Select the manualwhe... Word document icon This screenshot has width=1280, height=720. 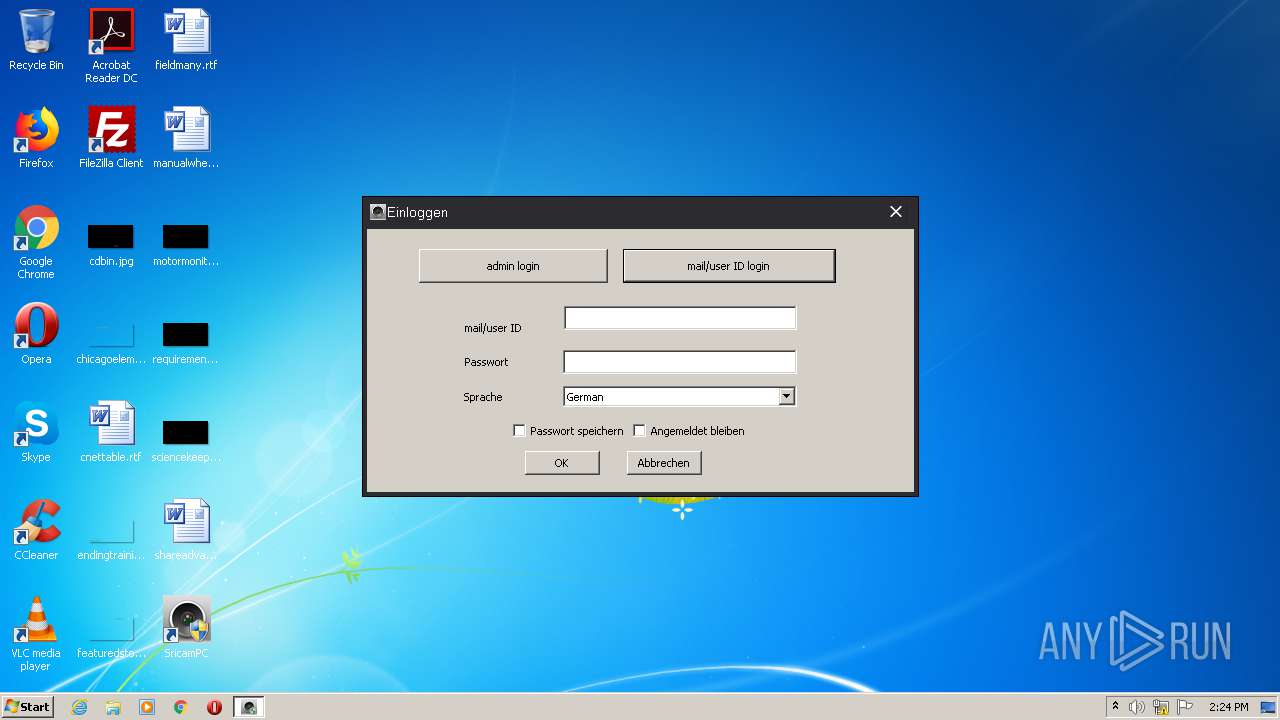pyautogui.click(x=186, y=138)
